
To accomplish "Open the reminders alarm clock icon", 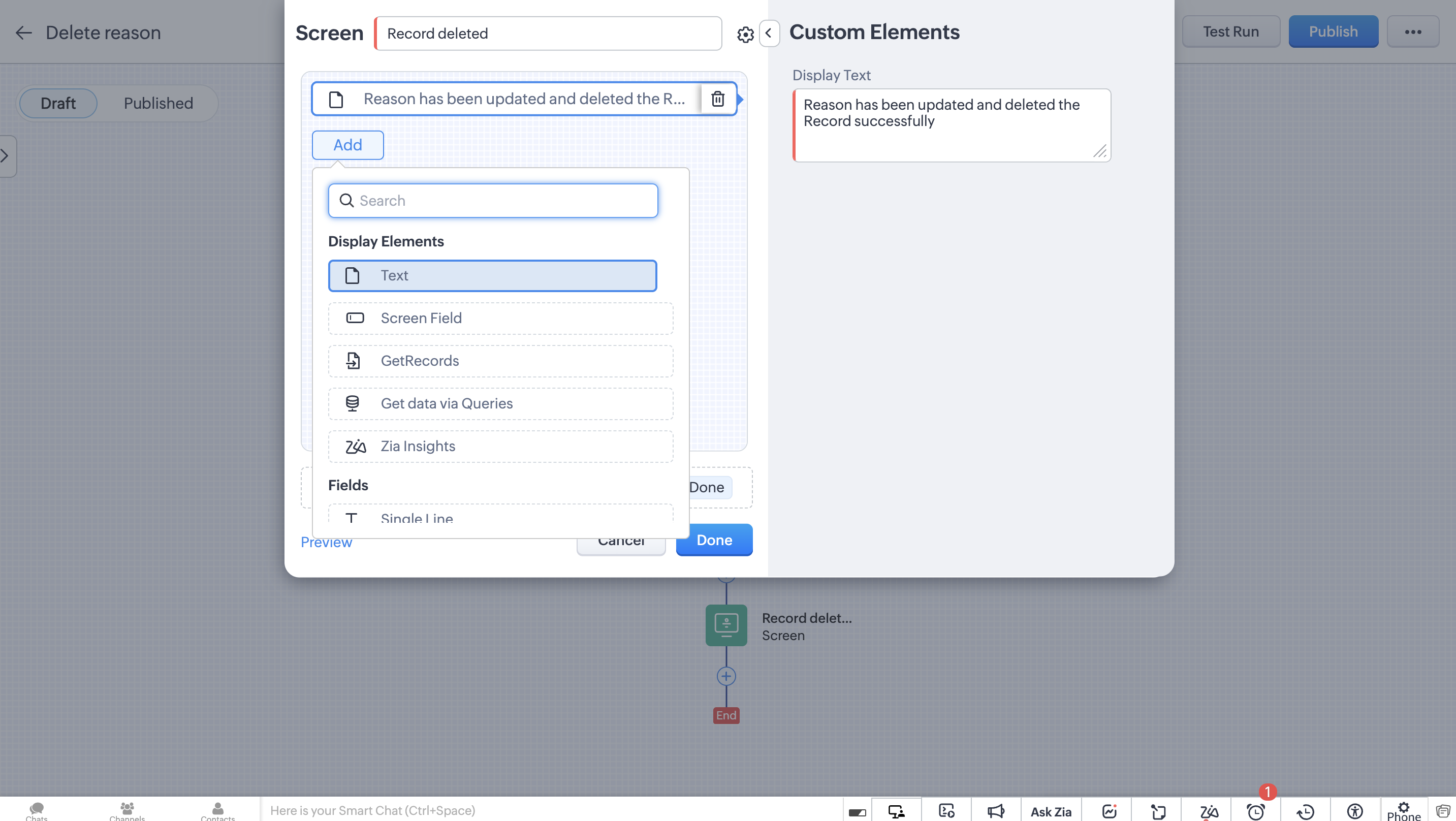I will [1255, 811].
